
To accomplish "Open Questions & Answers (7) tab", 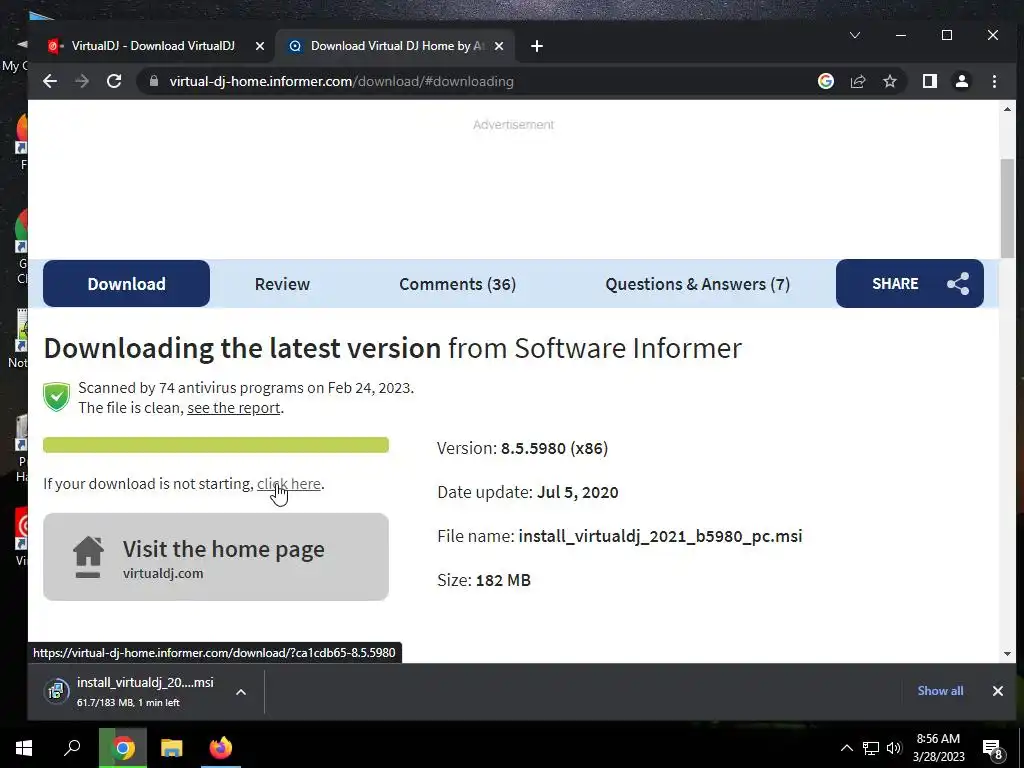I will point(697,283).
